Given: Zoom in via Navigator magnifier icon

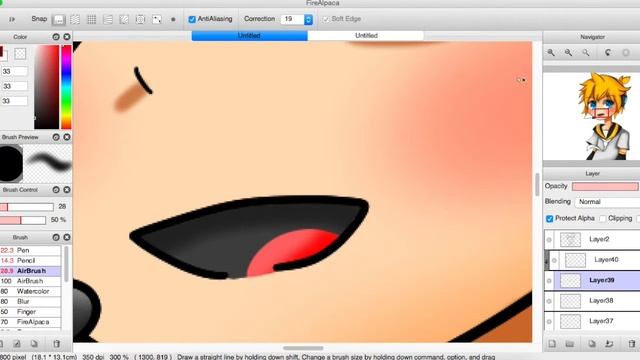Looking at the screenshot, I should 551,53.
